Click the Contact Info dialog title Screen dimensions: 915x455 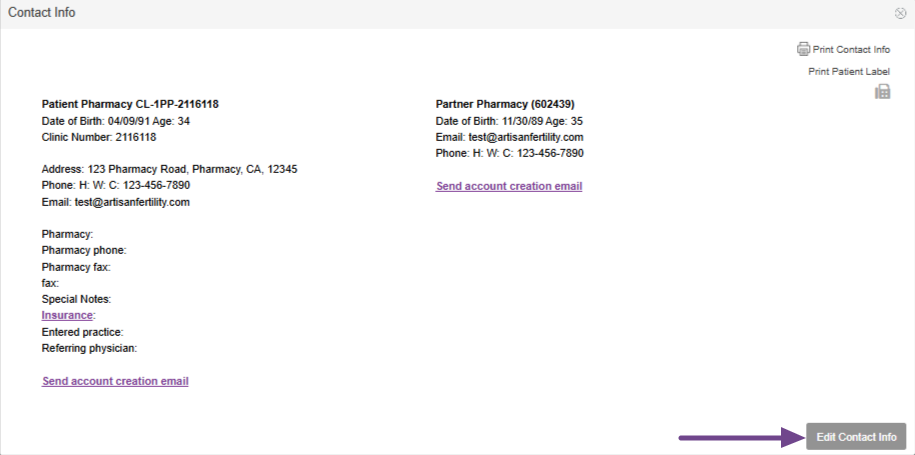(x=42, y=13)
